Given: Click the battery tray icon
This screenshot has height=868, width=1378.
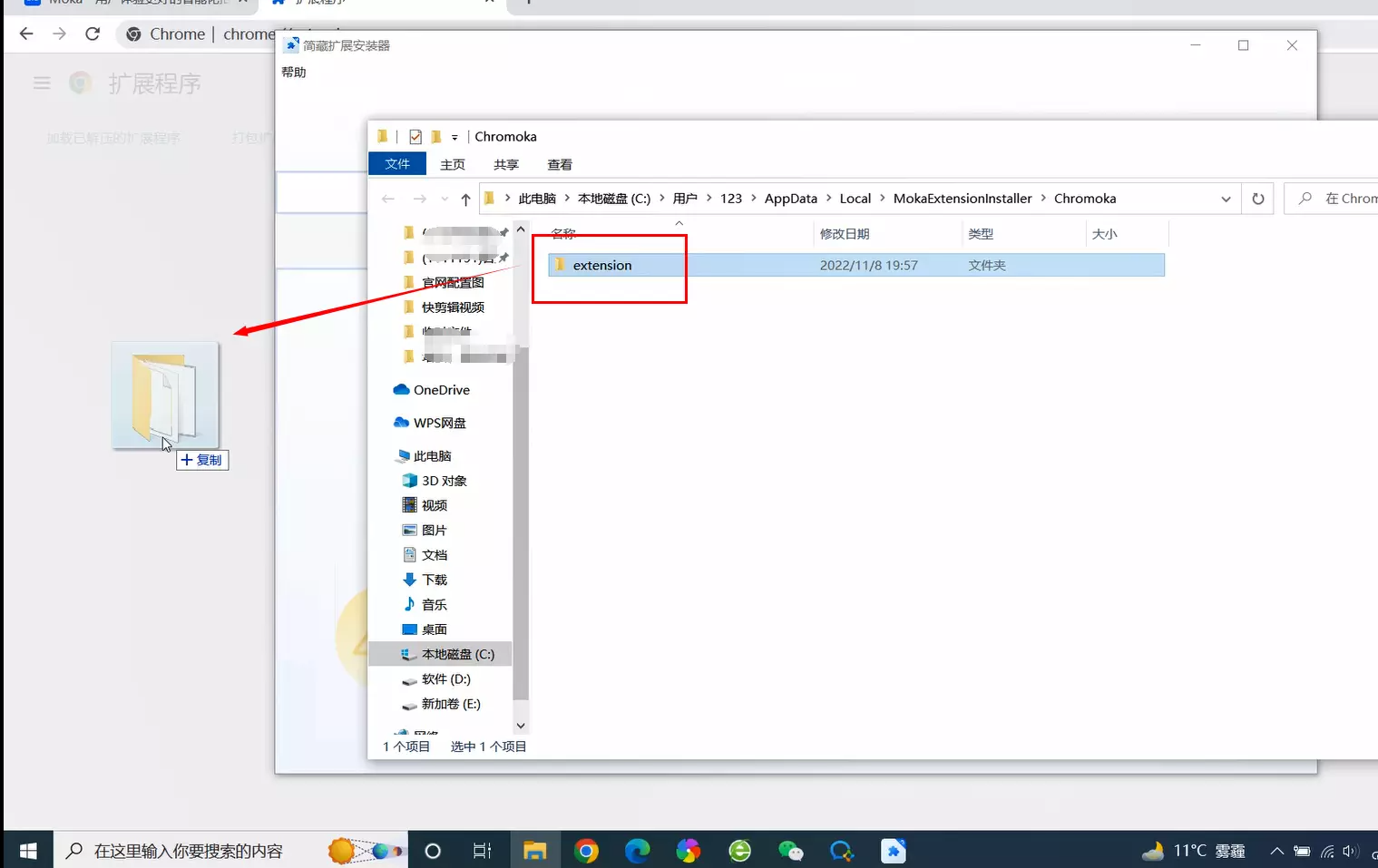Looking at the screenshot, I should click(x=1302, y=851).
